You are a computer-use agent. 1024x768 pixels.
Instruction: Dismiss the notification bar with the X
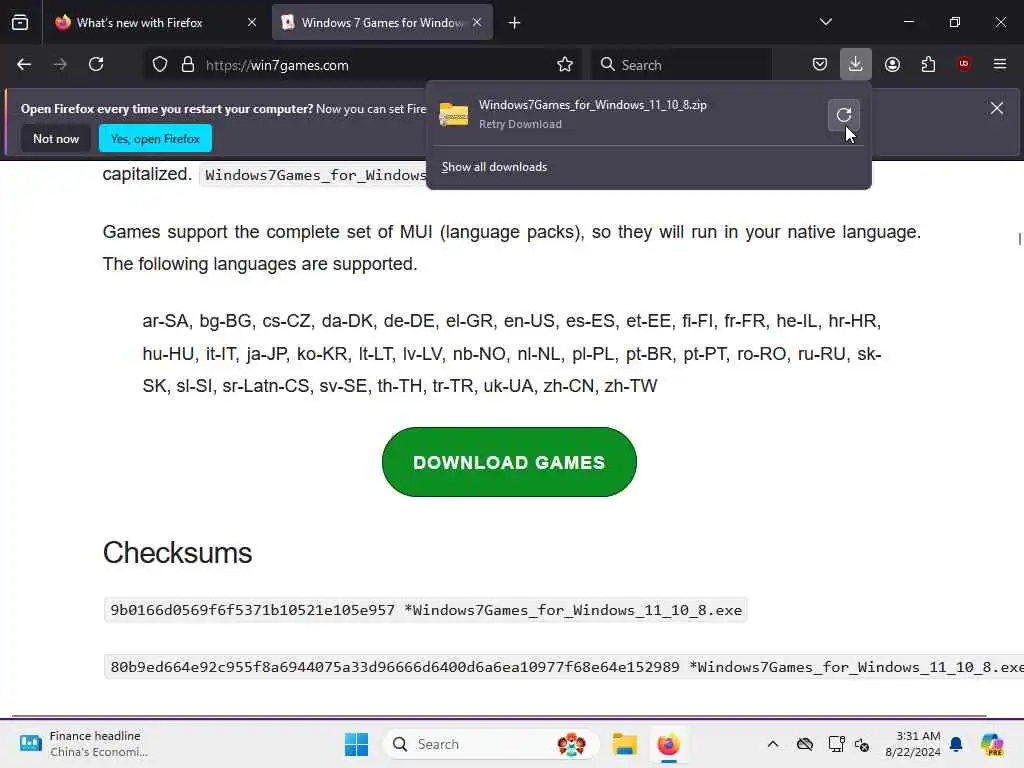997,108
